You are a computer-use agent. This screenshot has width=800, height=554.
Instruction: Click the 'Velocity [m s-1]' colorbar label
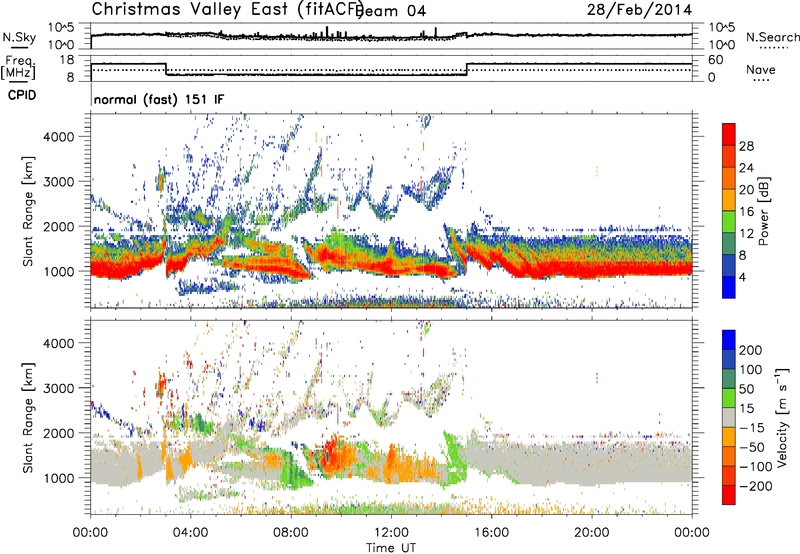pyautogui.click(x=781, y=417)
